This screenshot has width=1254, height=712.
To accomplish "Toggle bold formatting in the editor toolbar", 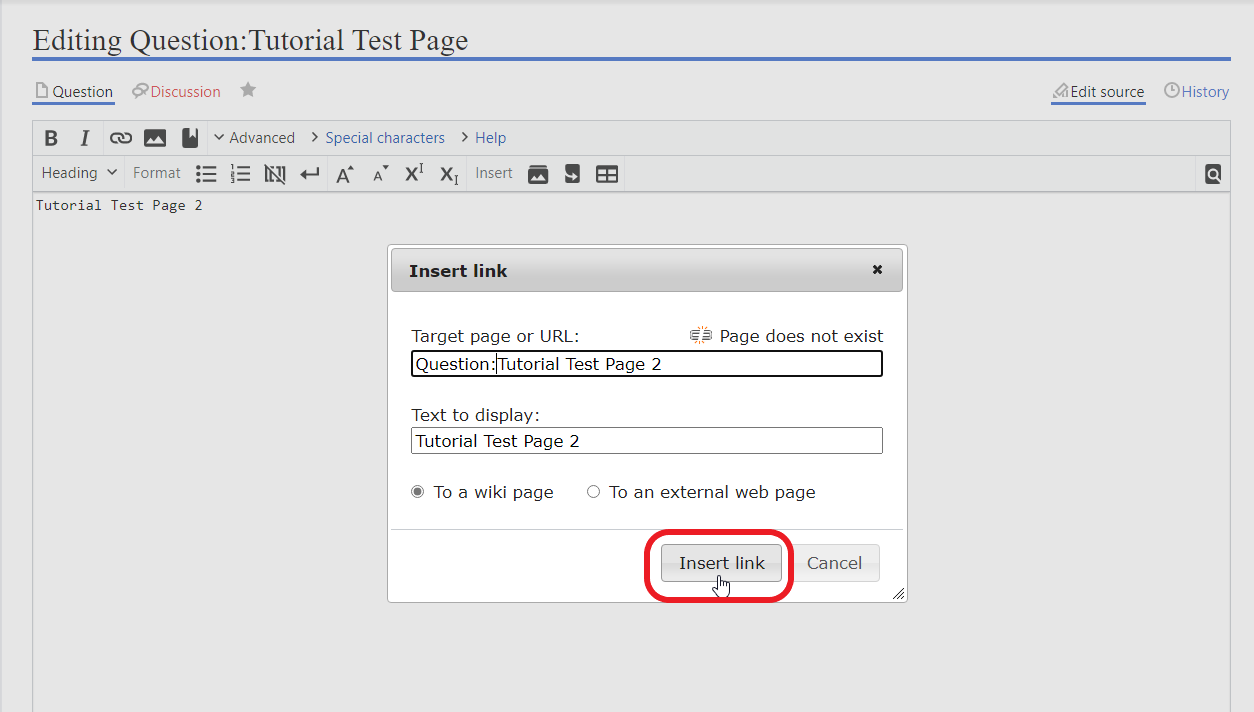I will click(52, 138).
